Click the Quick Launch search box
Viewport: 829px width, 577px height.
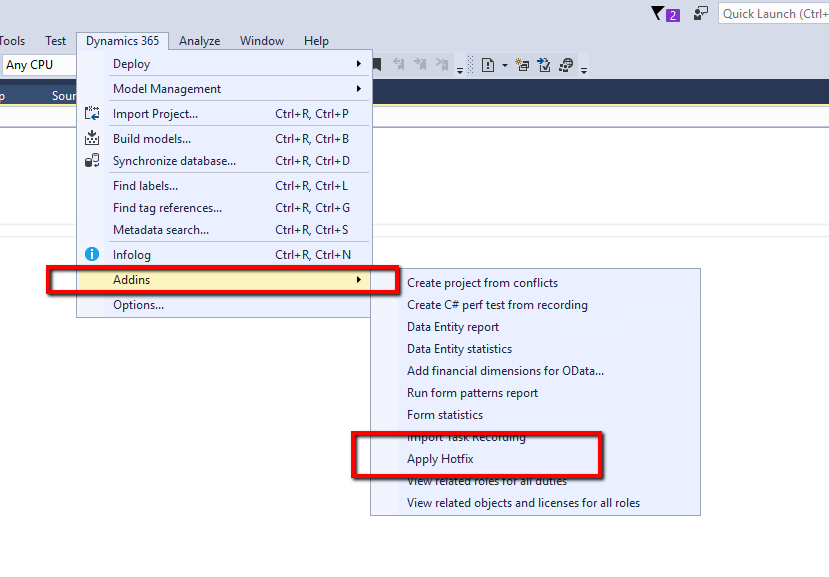pyautogui.click(x=774, y=14)
